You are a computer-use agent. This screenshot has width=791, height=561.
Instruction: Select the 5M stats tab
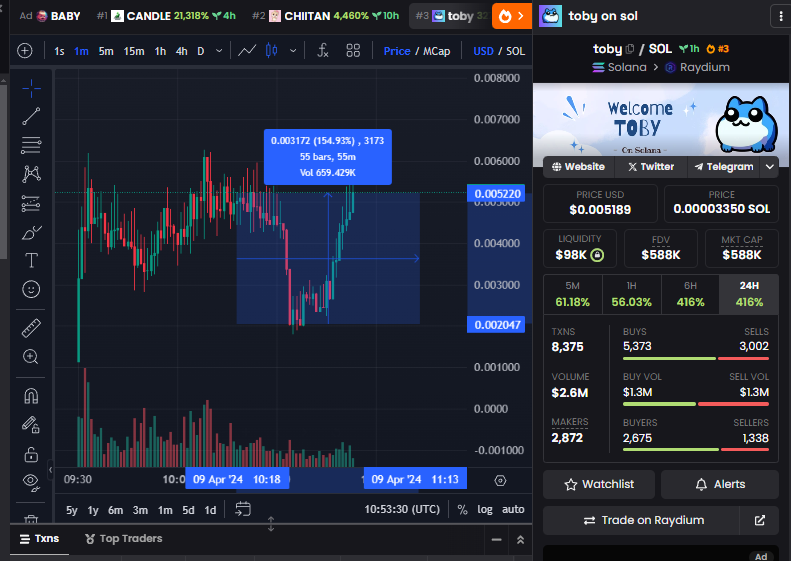(x=573, y=295)
